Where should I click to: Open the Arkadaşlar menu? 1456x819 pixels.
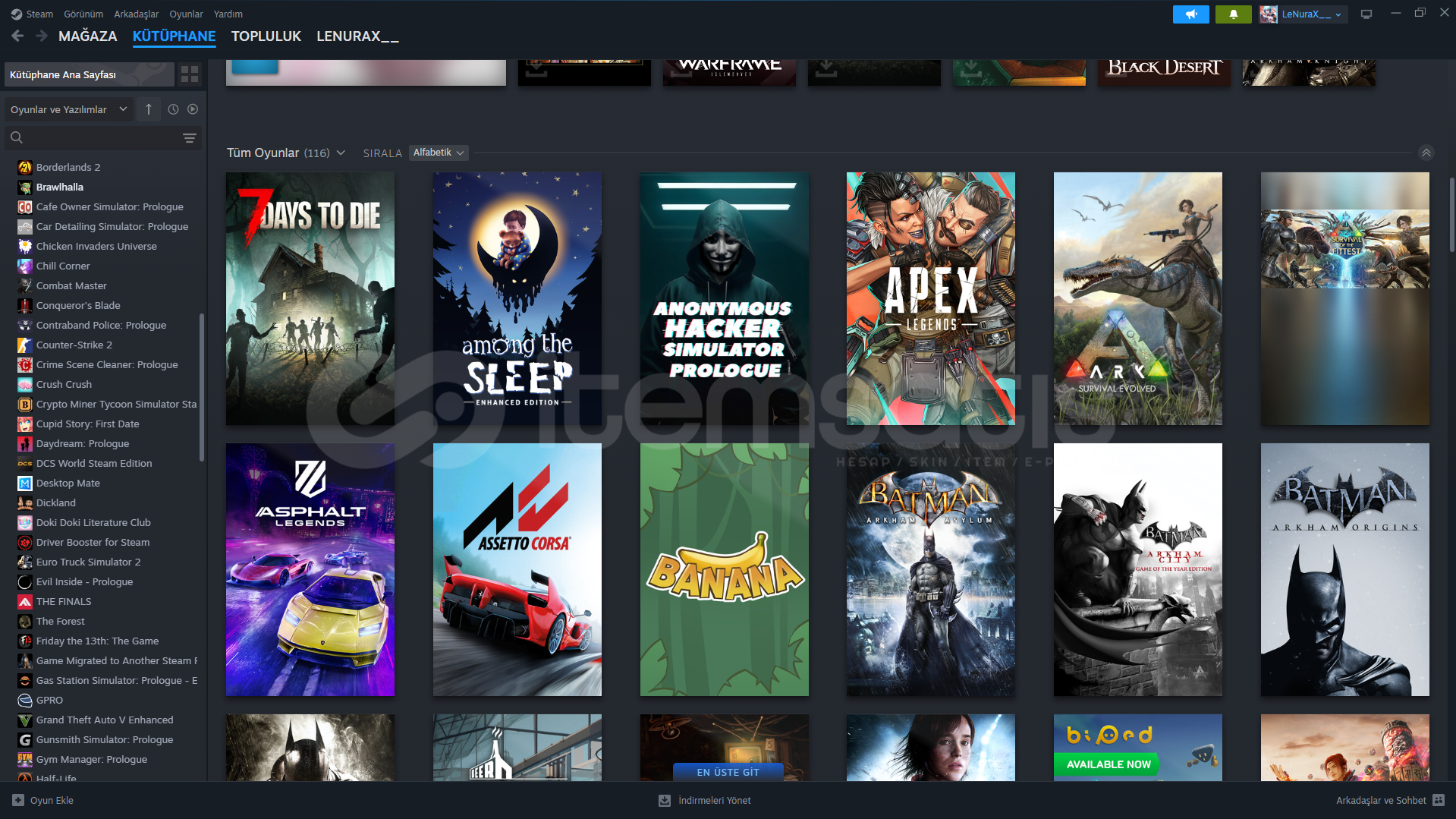pos(137,14)
